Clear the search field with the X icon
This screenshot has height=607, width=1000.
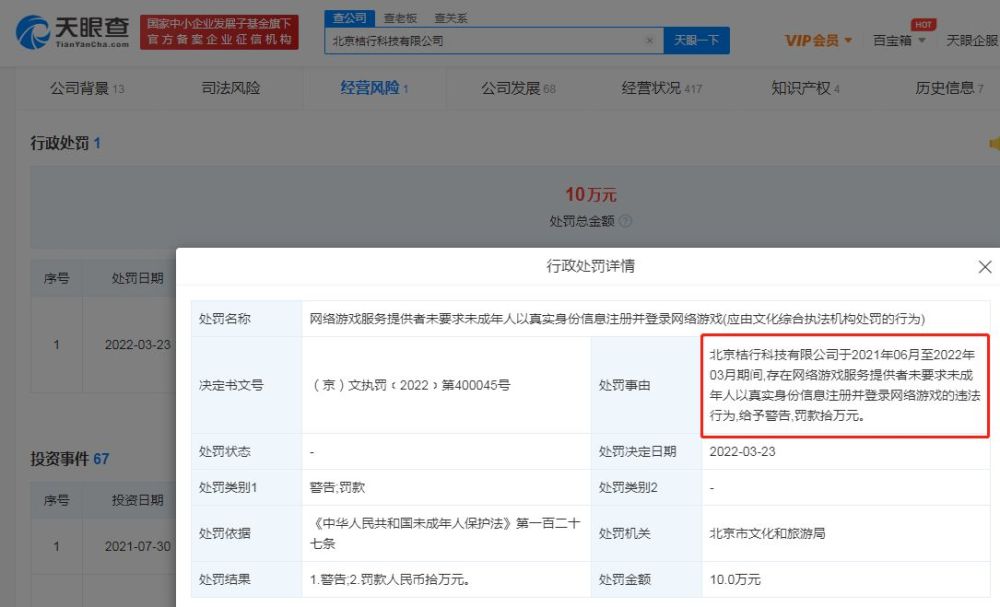[649, 41]
